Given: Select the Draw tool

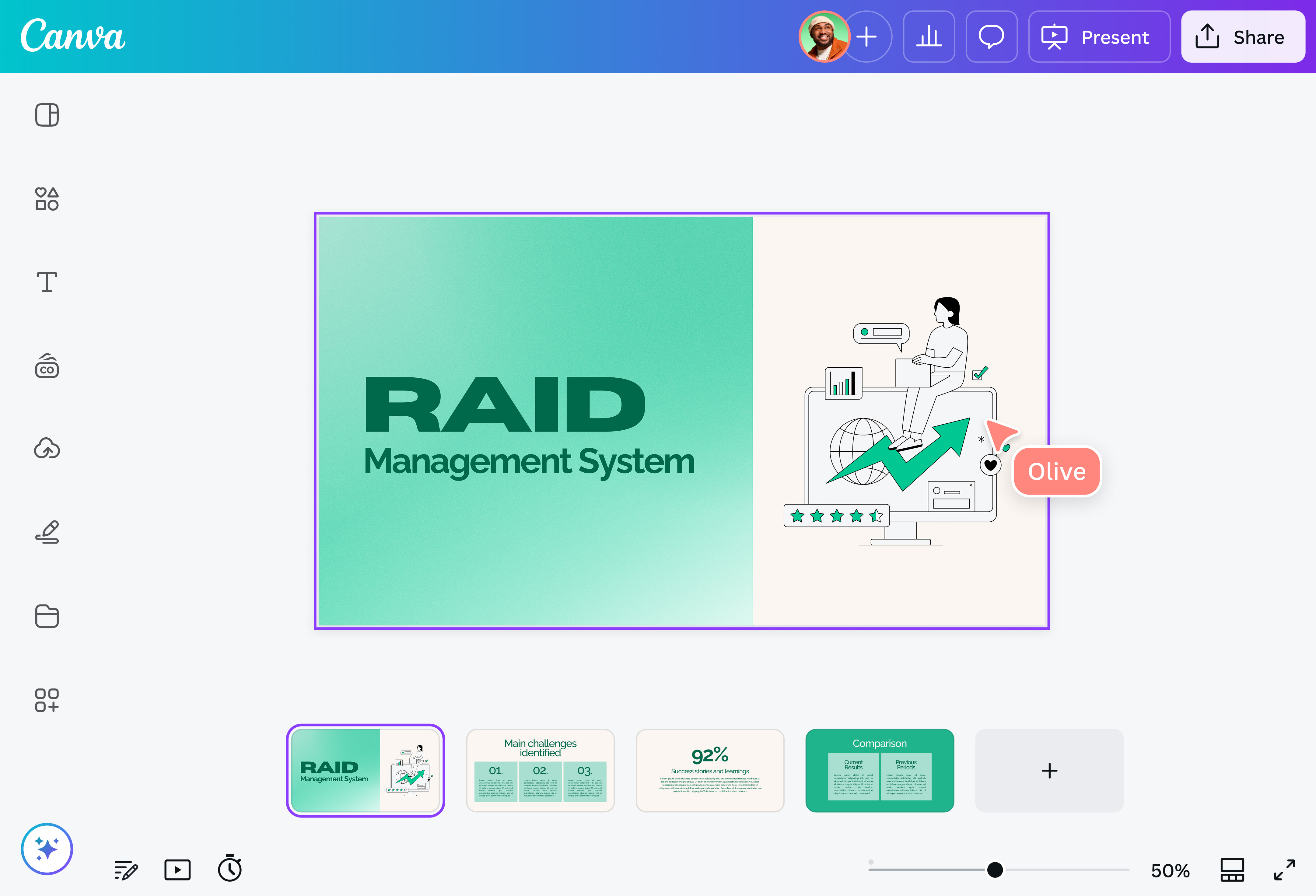Looking at the screenshot, I should (x=47, y=532).
